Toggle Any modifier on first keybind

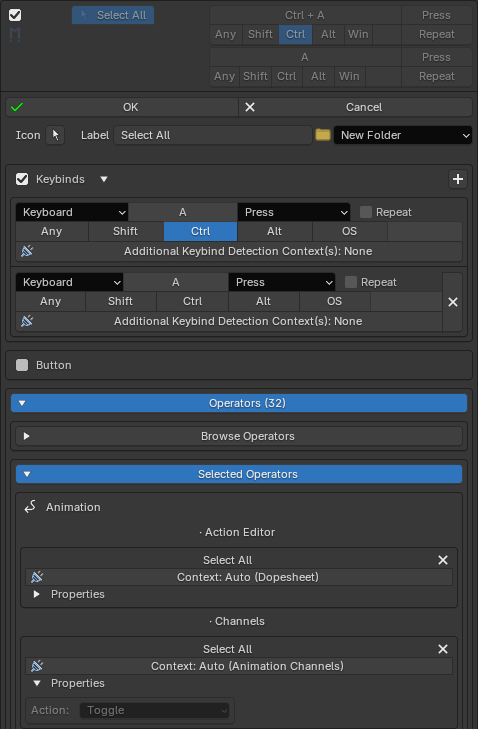pyautogui.click(x=52, y=232)
